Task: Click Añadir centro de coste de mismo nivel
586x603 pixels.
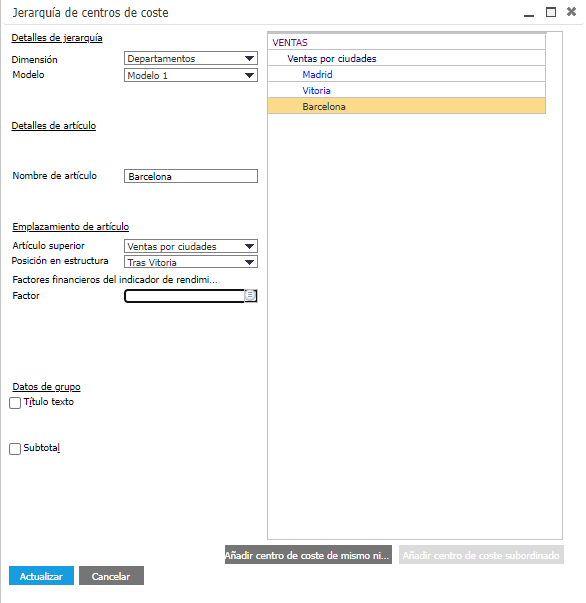Action: 308,555
